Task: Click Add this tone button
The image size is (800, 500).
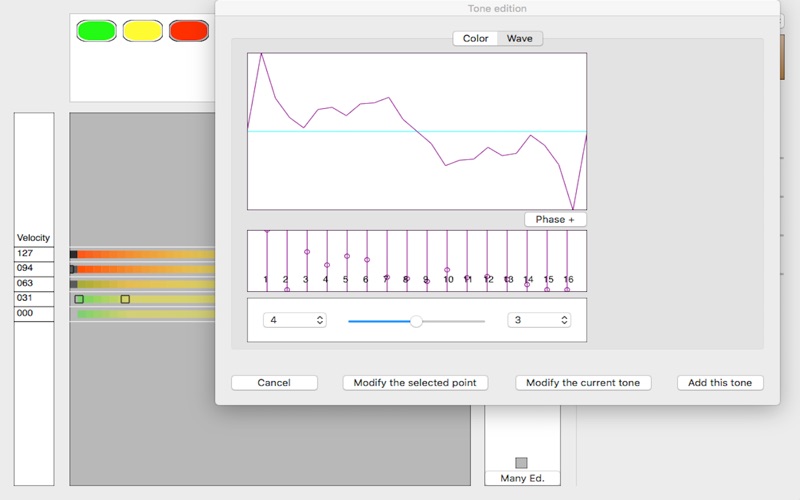Action: click(720, 383)
